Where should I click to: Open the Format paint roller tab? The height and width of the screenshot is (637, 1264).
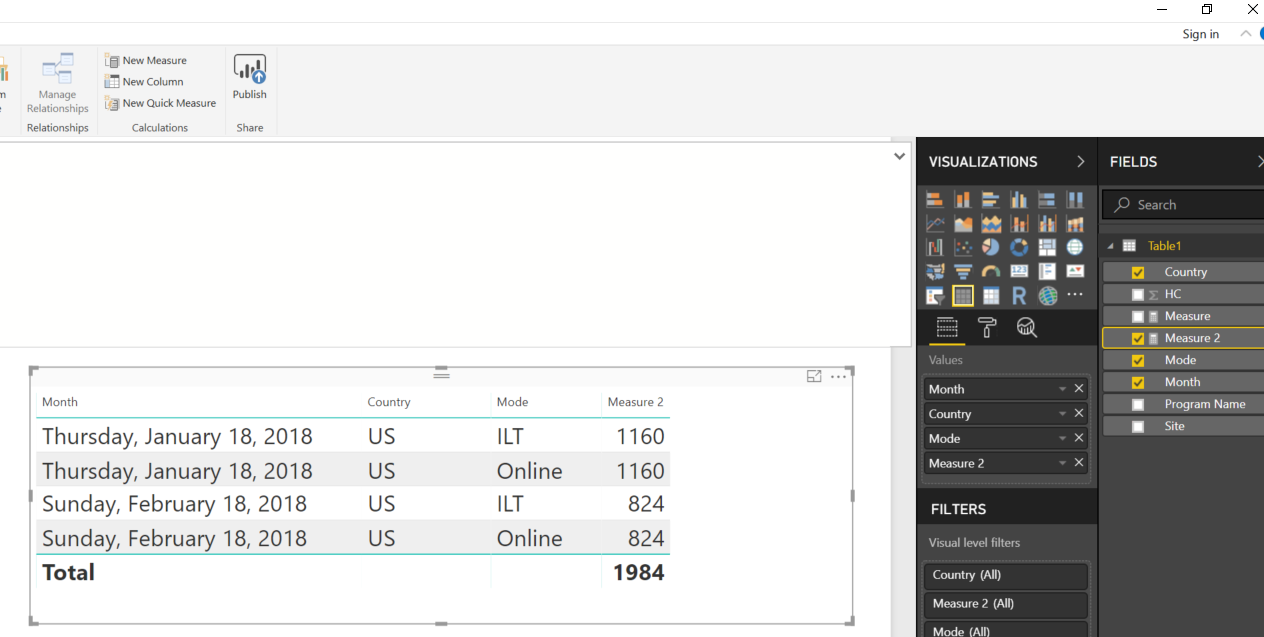point(987,327)
